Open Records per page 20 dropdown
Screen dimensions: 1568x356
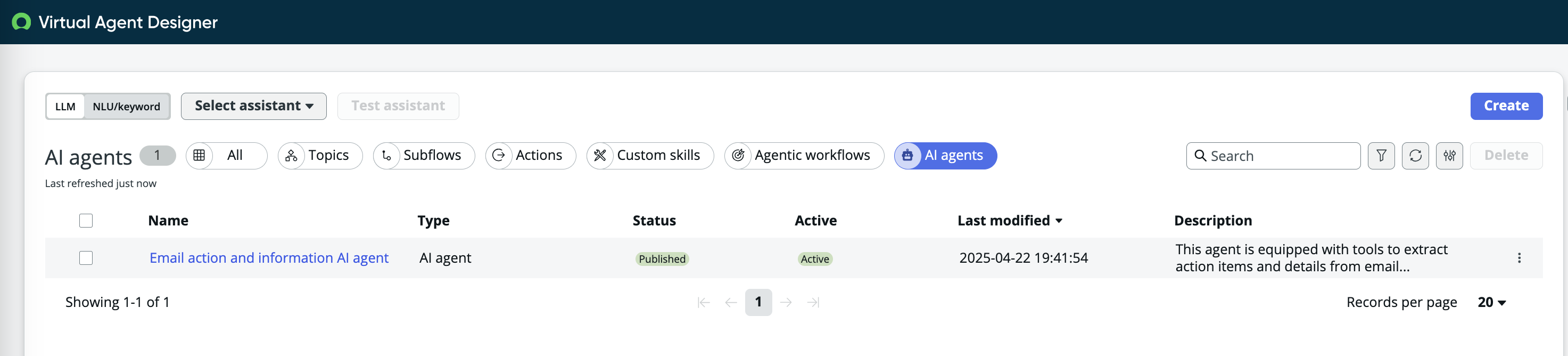click(1491, 302)
